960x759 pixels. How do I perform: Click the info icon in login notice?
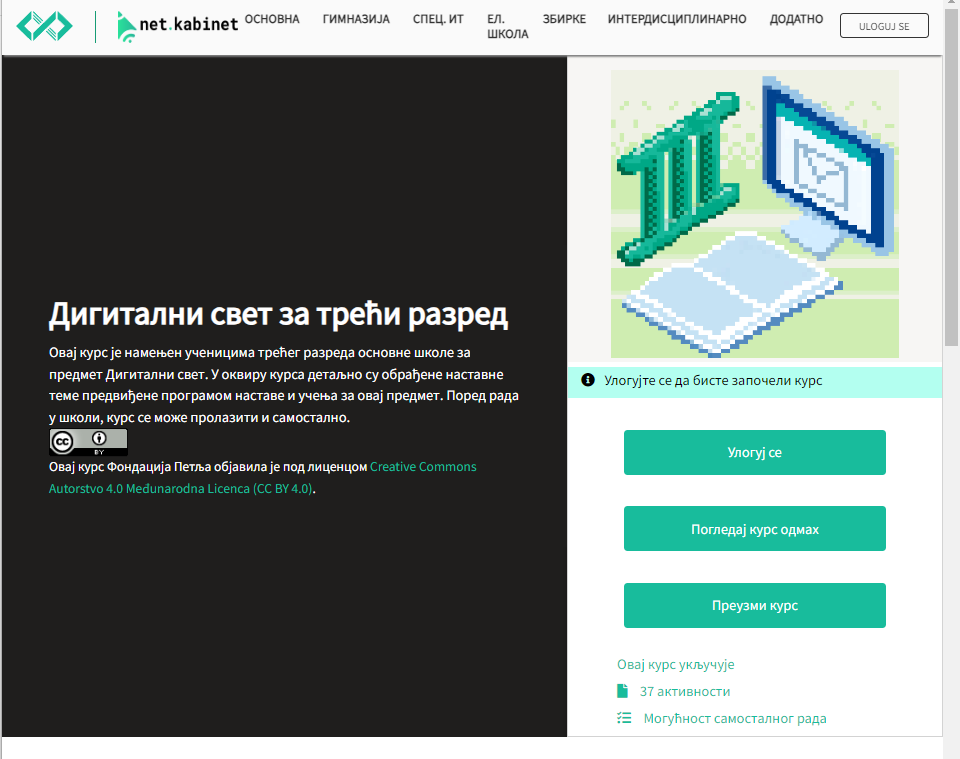tap(588, 380)
